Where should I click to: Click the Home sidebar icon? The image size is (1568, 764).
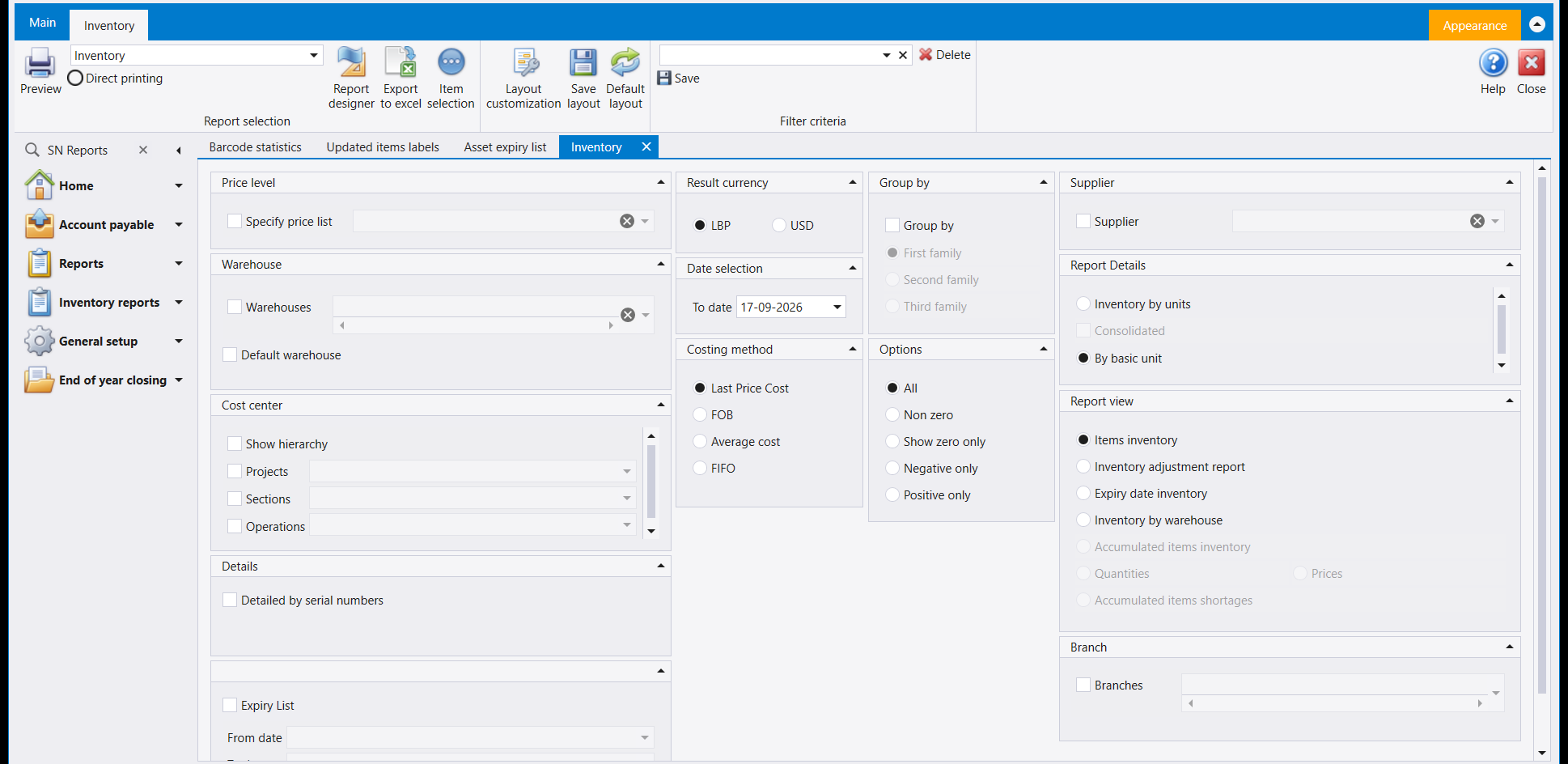pyautogui.click(x=39, y=185)
